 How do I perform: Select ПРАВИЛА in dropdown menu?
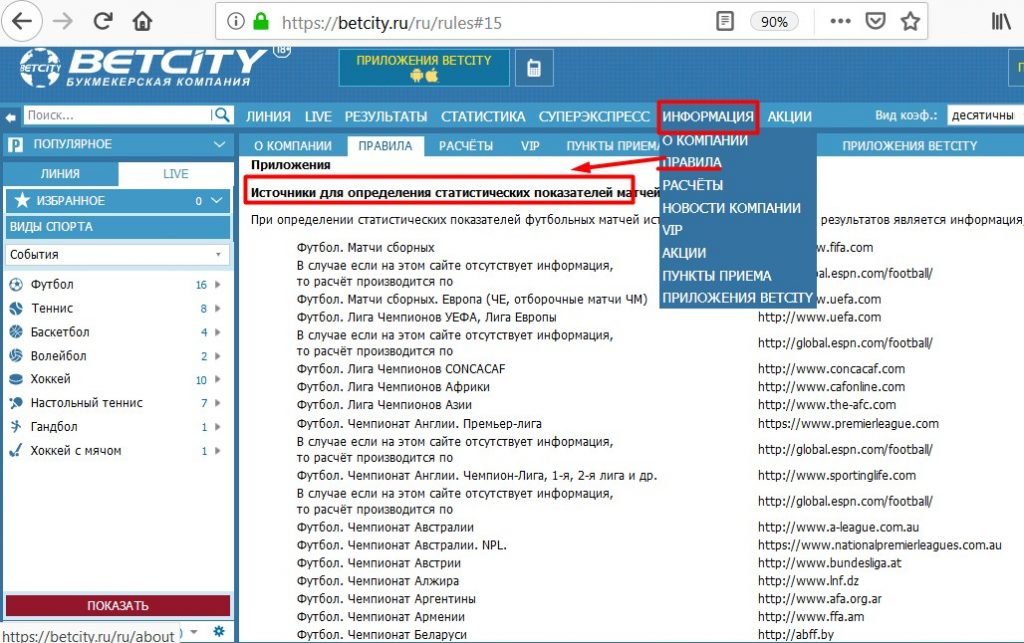[692, 162]
